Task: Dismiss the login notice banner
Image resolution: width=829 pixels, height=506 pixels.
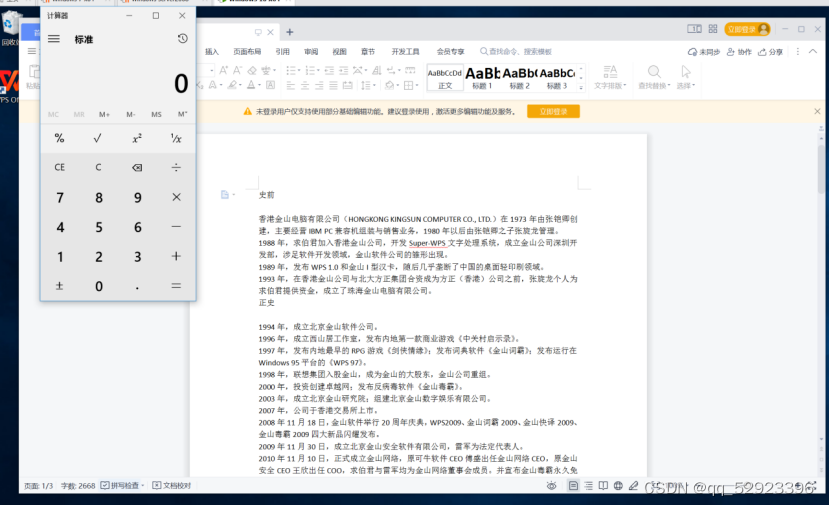Action: pyautogui.click(x=817, y=112)
